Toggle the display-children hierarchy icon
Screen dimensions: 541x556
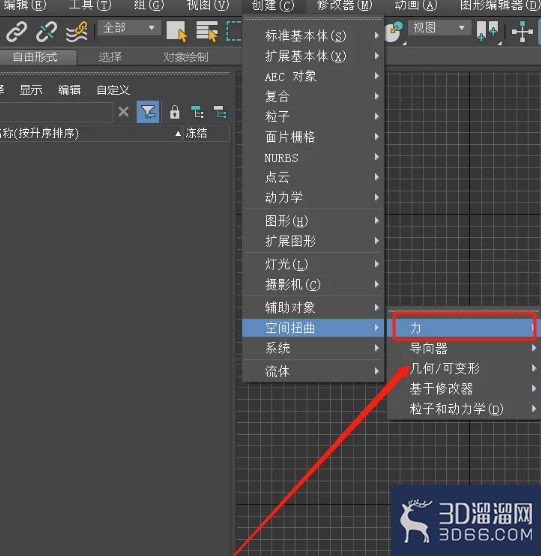[x=197, y=112]
